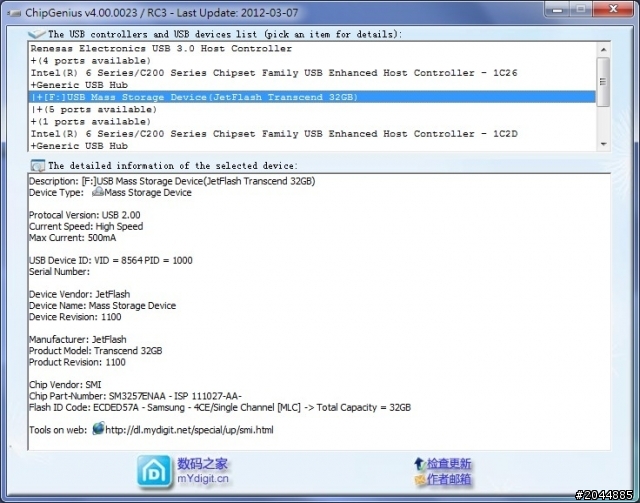Click the Mass Storage Device type icon

tap(98, 192)
